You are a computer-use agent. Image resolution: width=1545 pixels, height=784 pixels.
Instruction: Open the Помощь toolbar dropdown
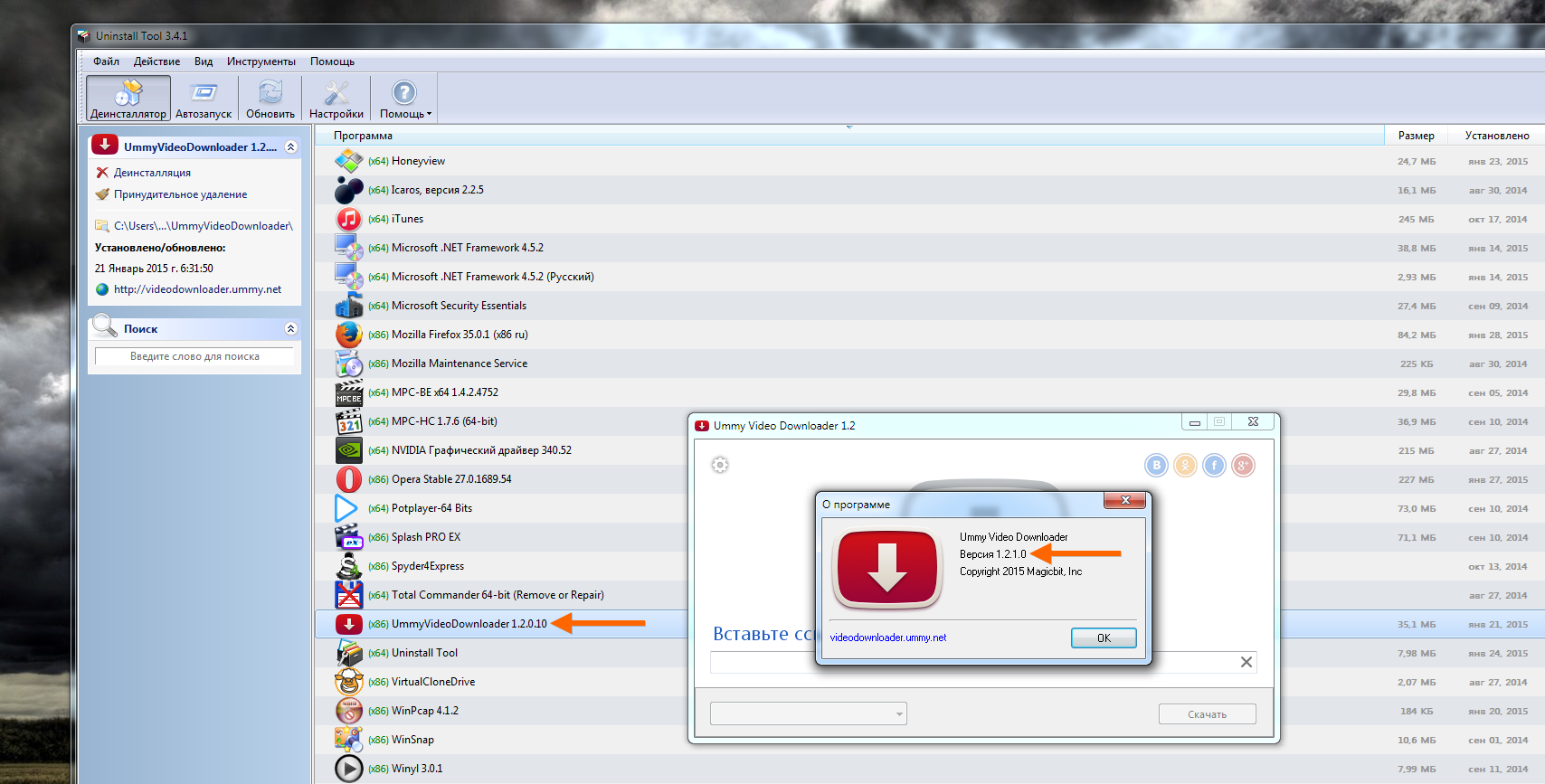[404, 98]
